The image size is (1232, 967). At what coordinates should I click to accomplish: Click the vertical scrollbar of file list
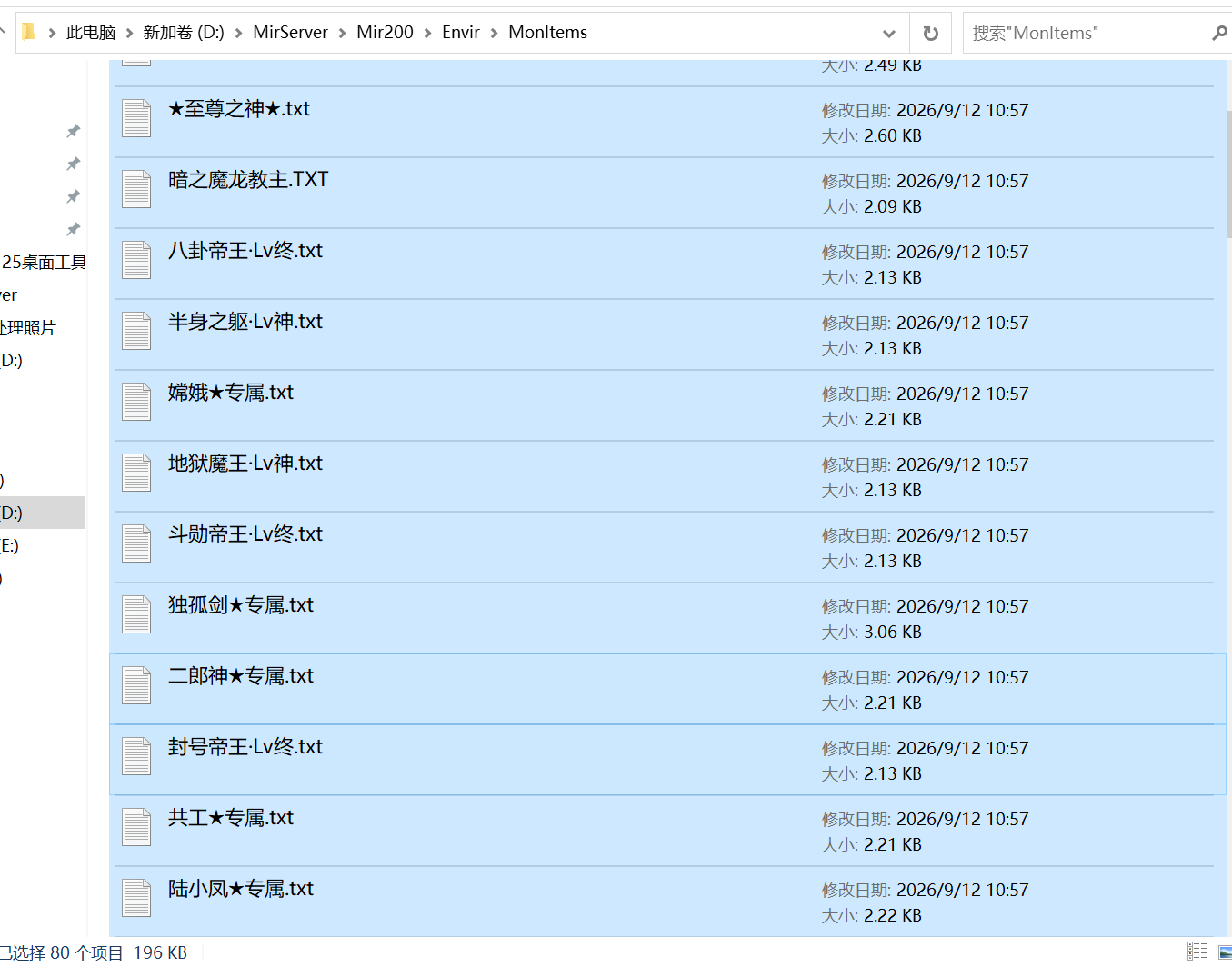click(1228, 173)
